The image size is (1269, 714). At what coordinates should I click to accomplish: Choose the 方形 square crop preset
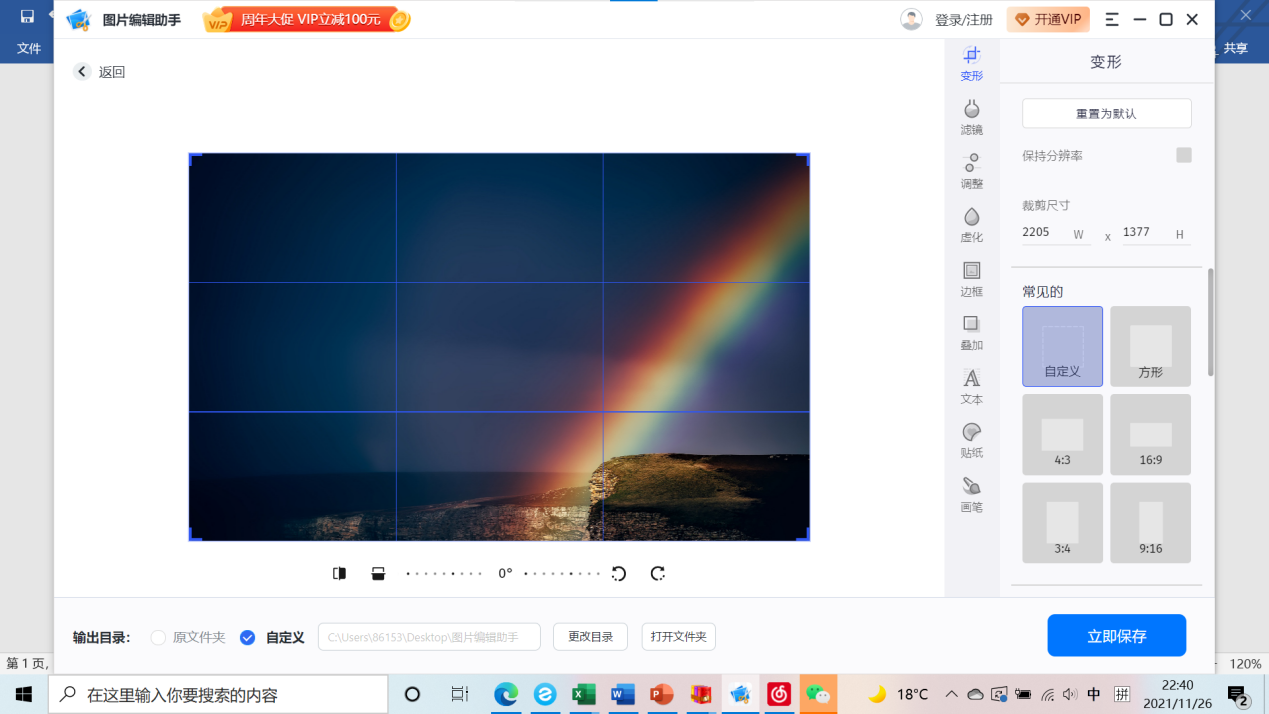pos(1150,346)
